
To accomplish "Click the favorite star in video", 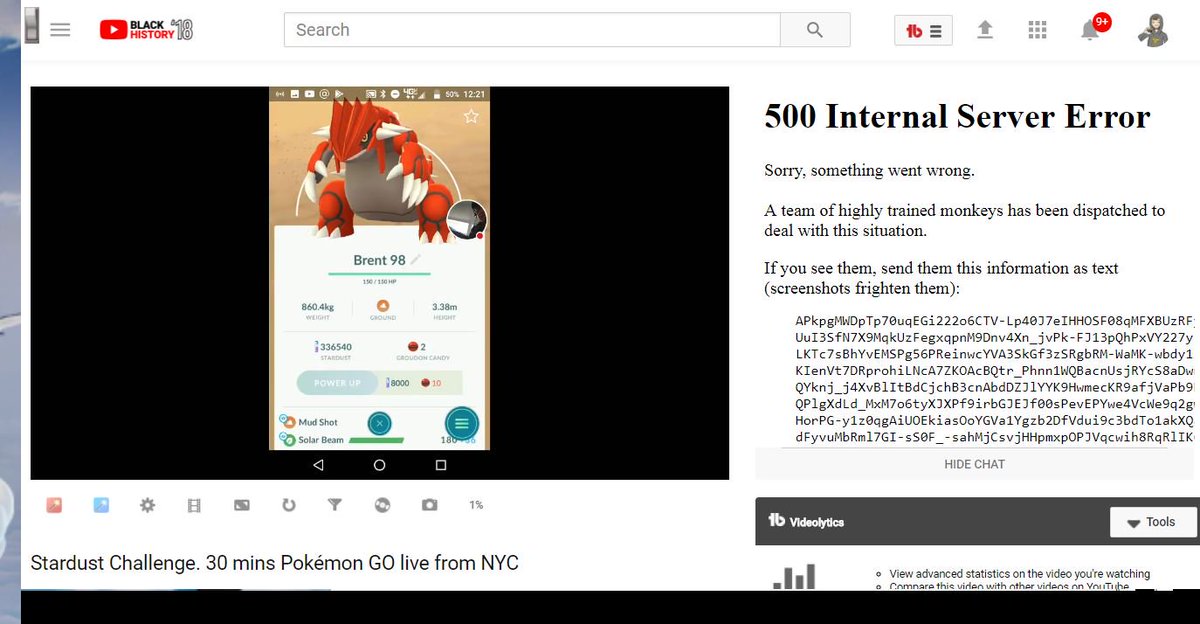I will click(471, 117).
